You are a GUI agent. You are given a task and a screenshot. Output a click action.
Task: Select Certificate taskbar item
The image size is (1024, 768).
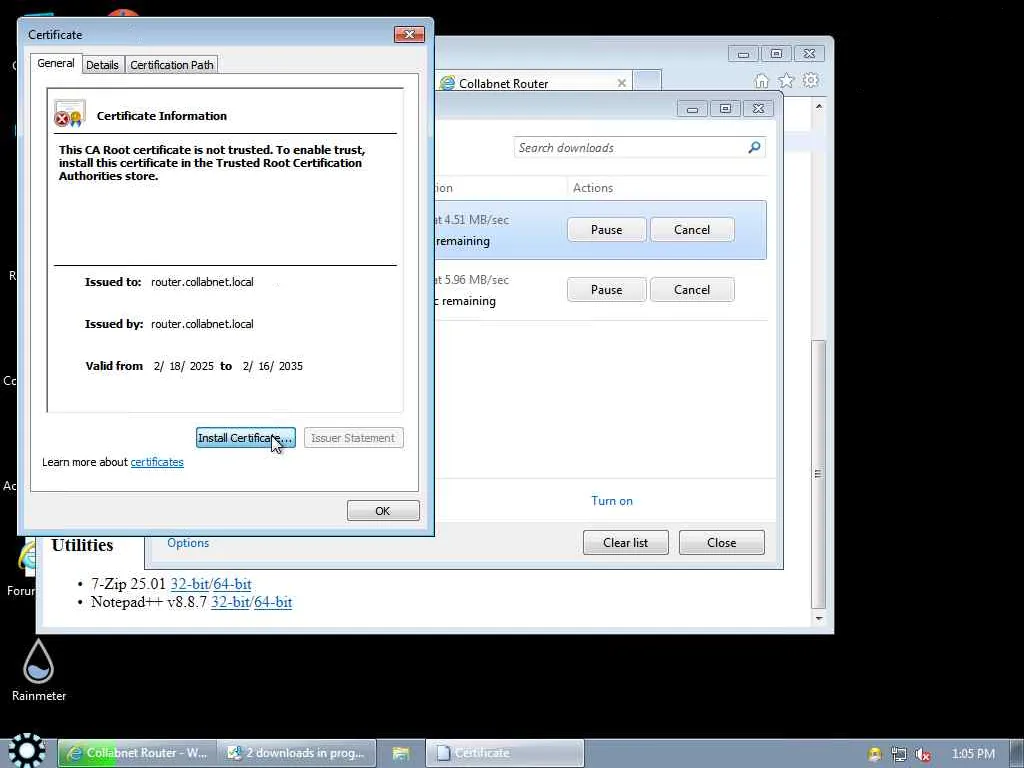pos(504,753)
